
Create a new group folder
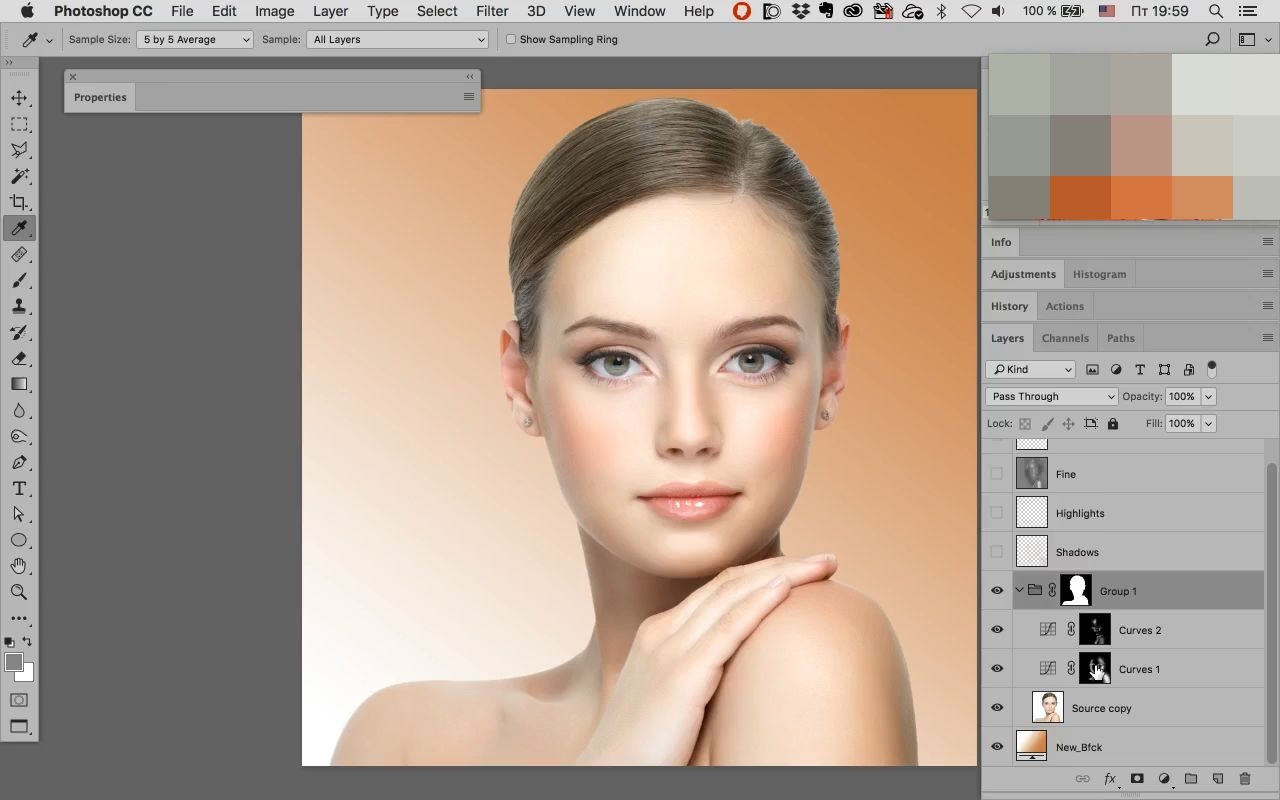pos(1191,778)
